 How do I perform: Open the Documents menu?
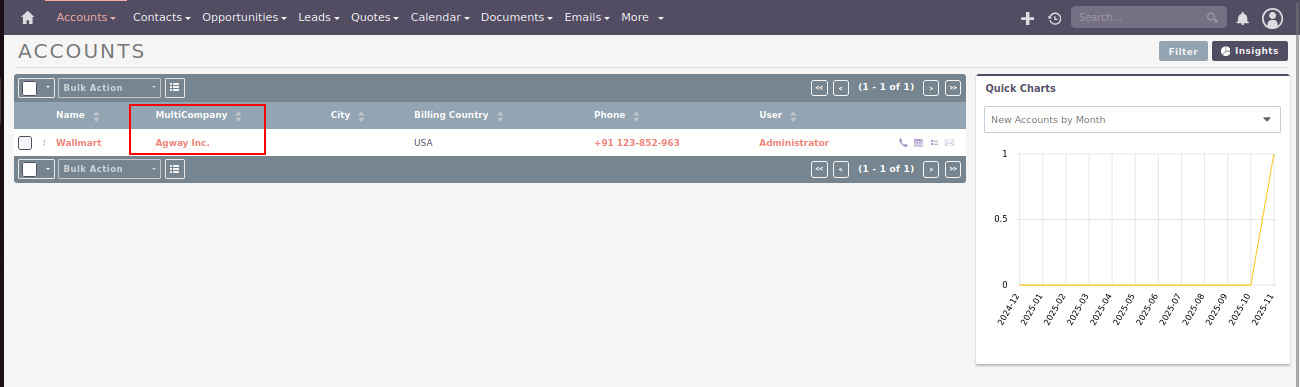[x=517, y=18]
